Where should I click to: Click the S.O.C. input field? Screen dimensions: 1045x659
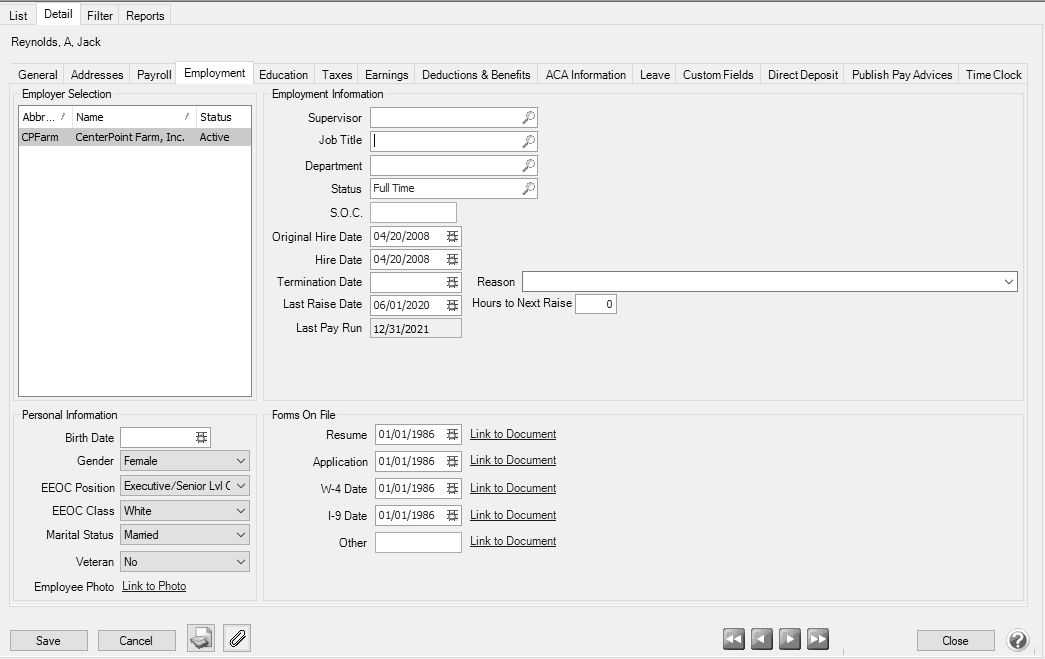(413, 212)
